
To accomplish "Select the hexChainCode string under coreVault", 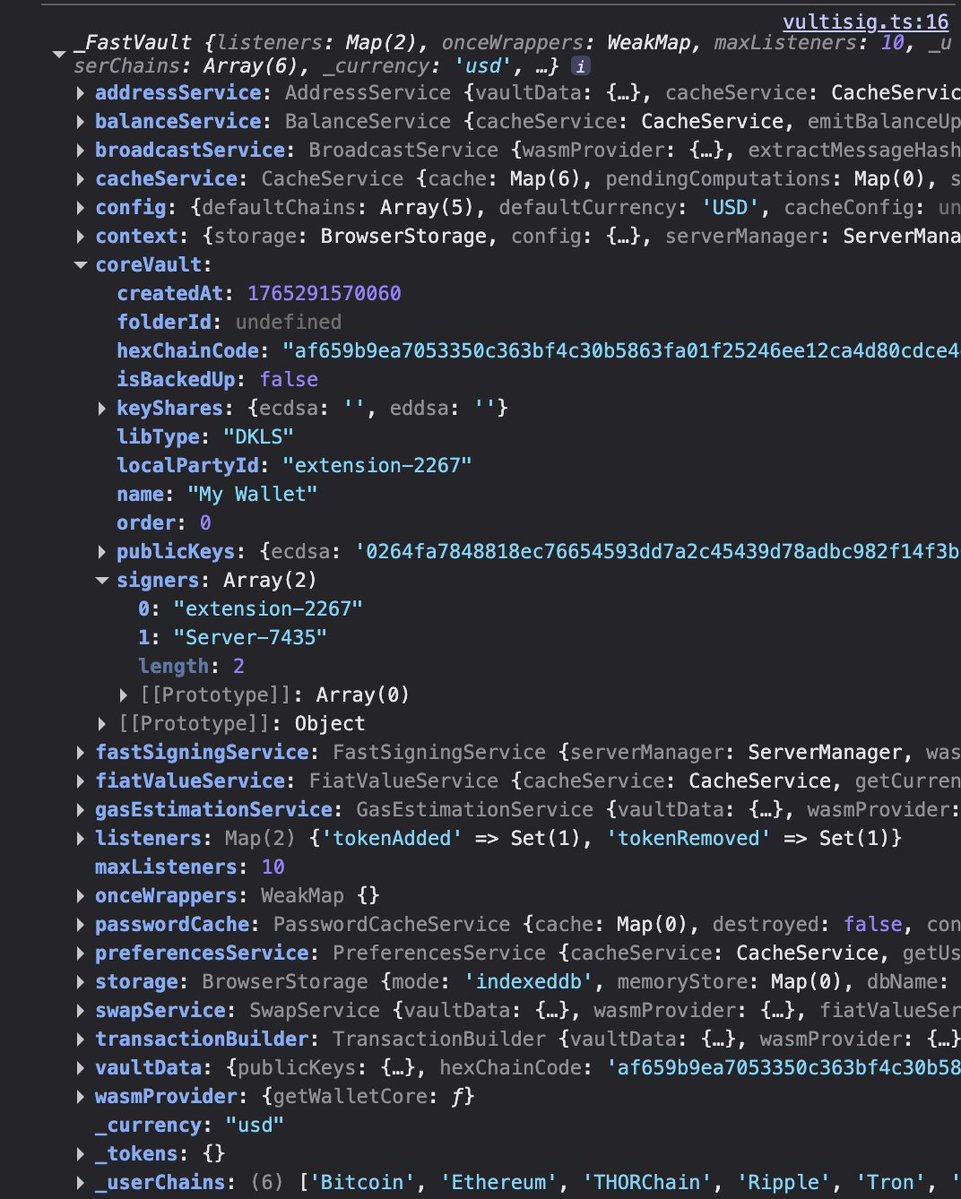I will coord(621,351).
